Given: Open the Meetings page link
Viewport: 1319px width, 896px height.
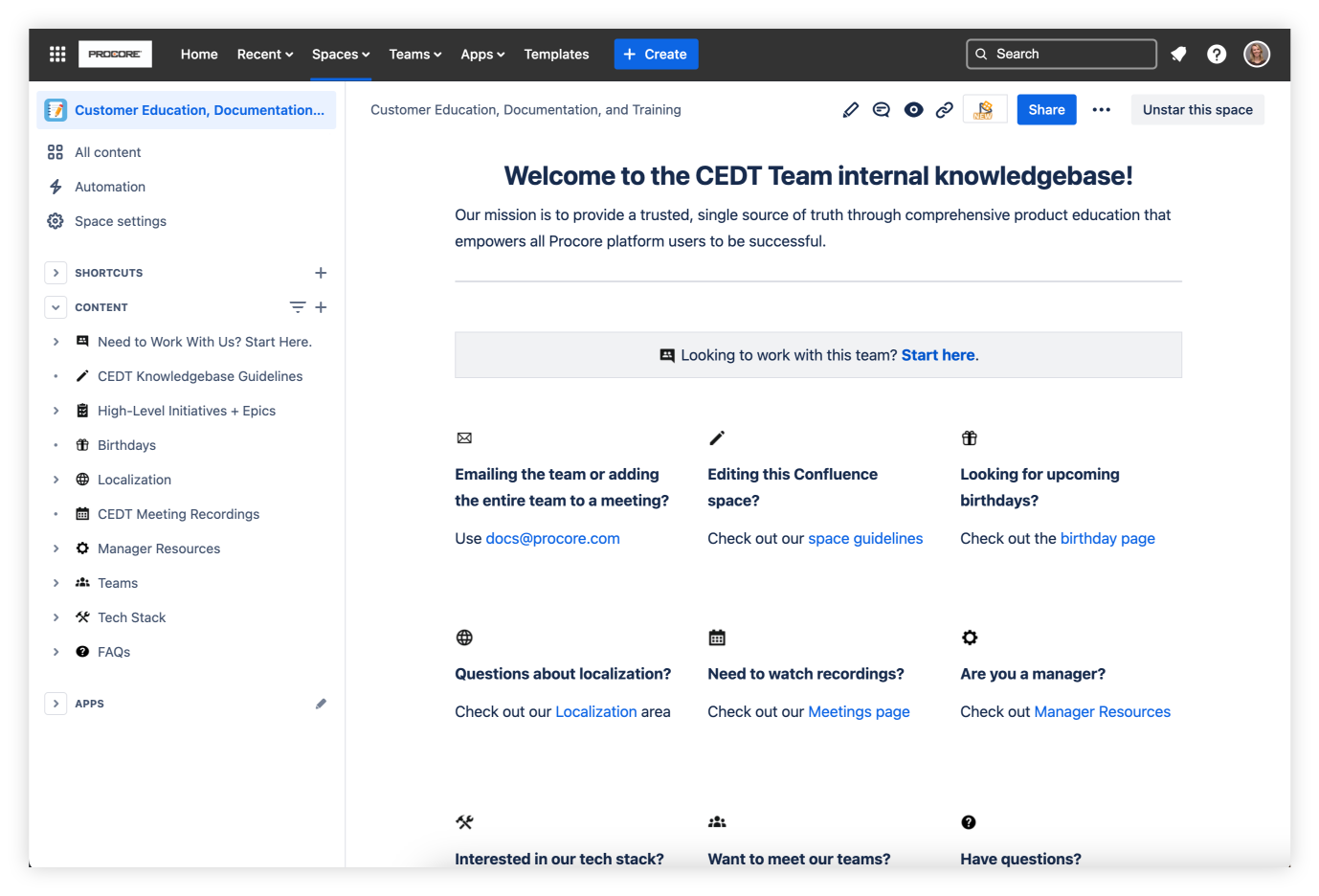Looking at the screenshot, I should (859, 712).
